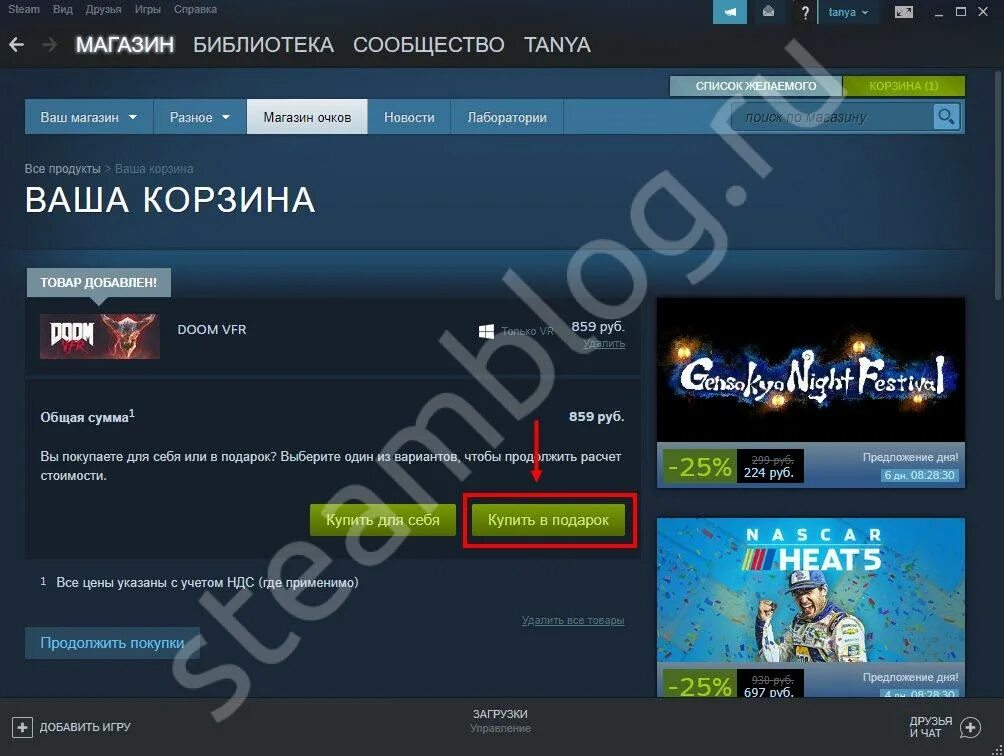This screenshot has width=1004, height=756.
Task: Open the Игры menu
Action: coord(147,10)
